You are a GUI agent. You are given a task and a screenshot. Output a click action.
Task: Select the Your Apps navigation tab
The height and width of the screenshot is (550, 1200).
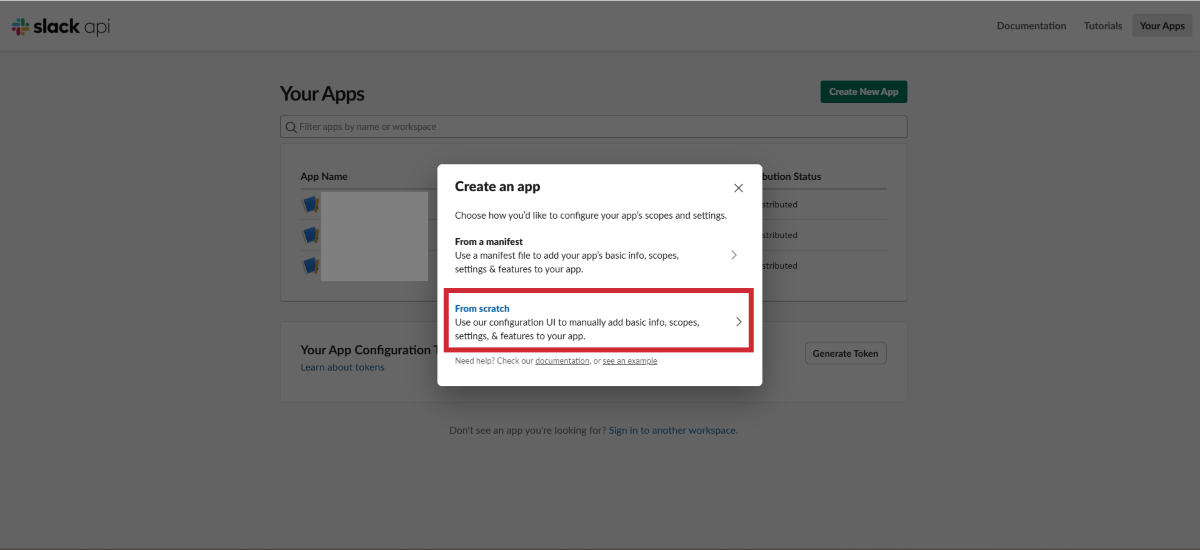[x=1162, y=26]
